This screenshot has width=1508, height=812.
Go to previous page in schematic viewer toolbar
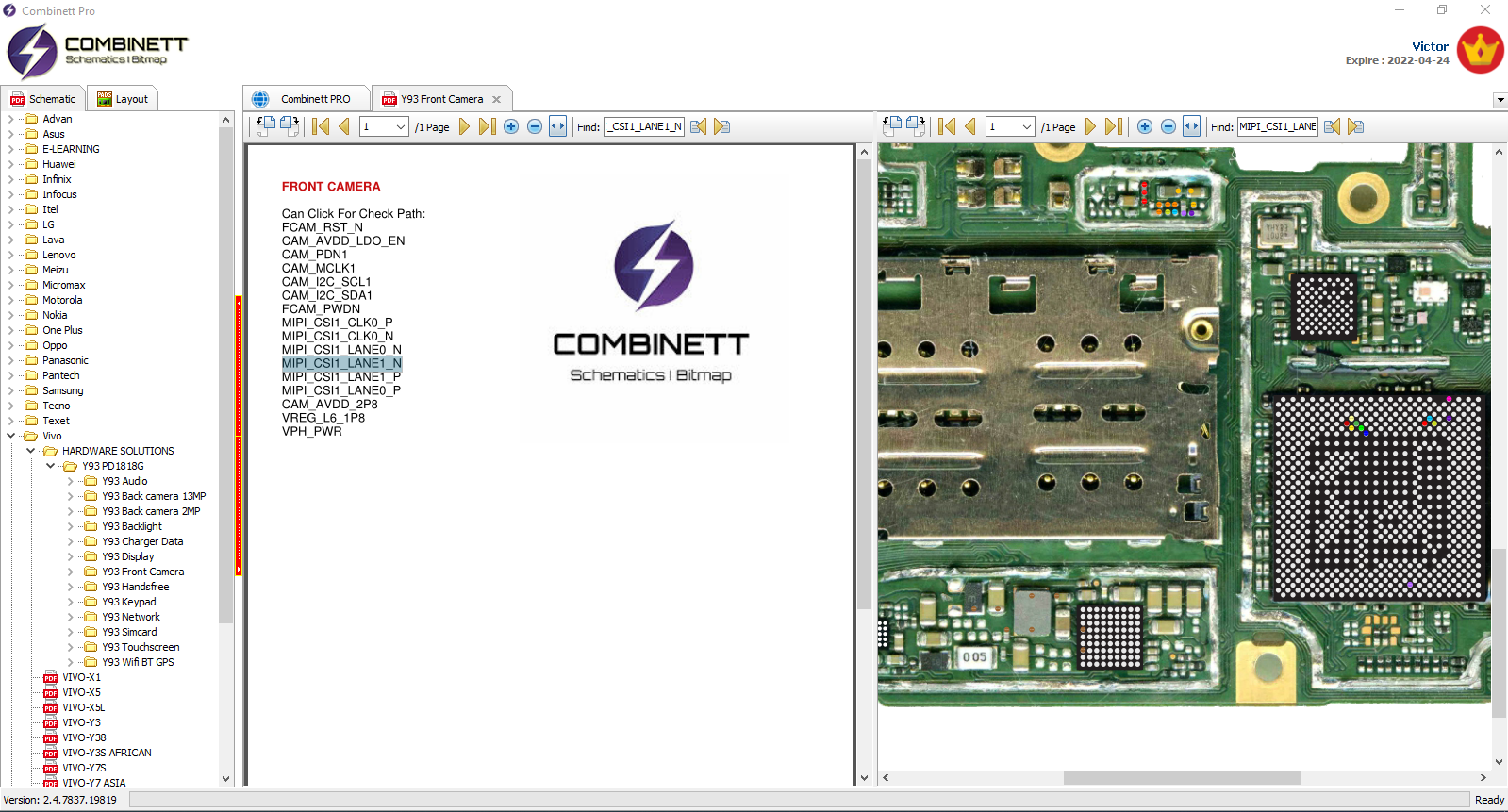point(344,126)
